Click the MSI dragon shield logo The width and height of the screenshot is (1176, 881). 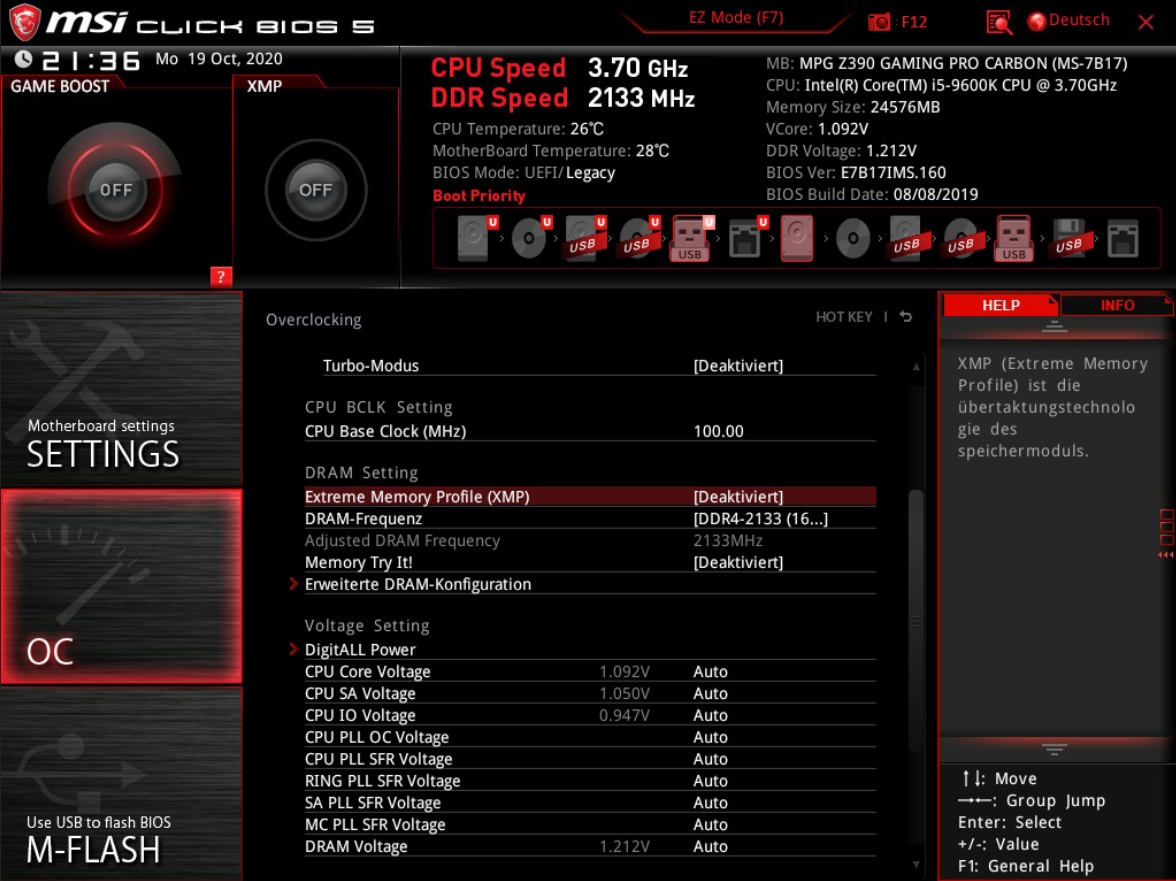24,22
